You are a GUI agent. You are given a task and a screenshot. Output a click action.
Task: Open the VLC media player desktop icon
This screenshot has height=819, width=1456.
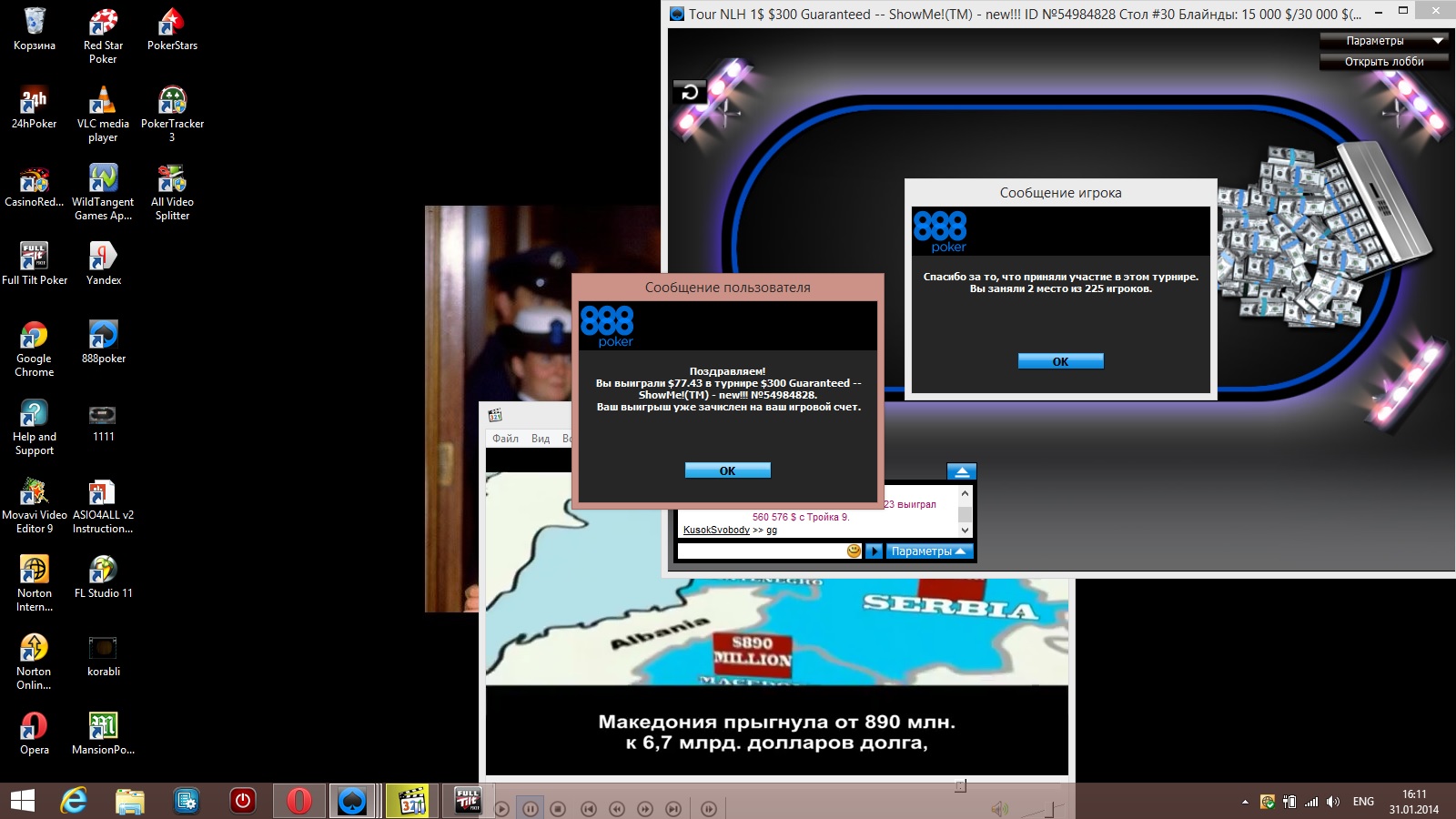pos(103,115)
